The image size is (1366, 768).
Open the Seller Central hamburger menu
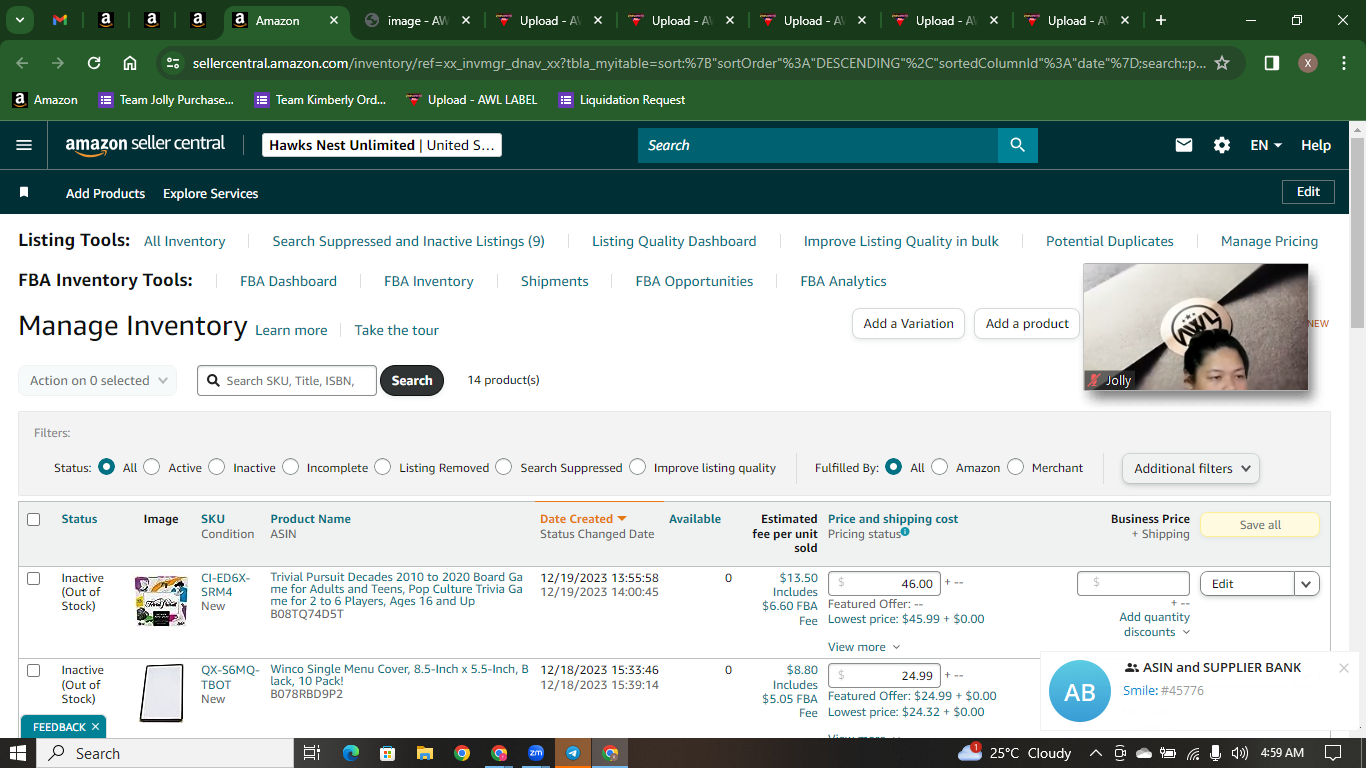(x=24, y=145)
